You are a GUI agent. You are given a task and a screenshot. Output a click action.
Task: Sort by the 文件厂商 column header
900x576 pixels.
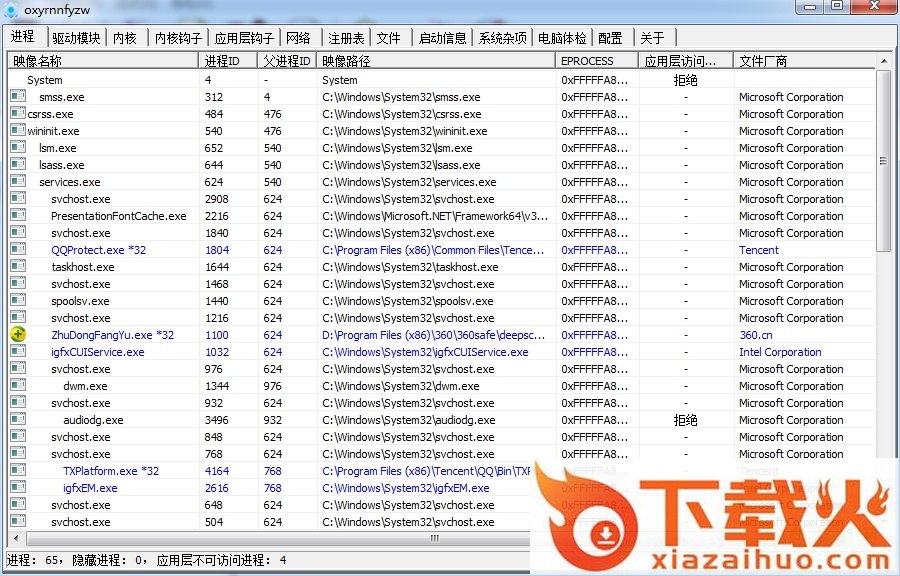(804, 61)
